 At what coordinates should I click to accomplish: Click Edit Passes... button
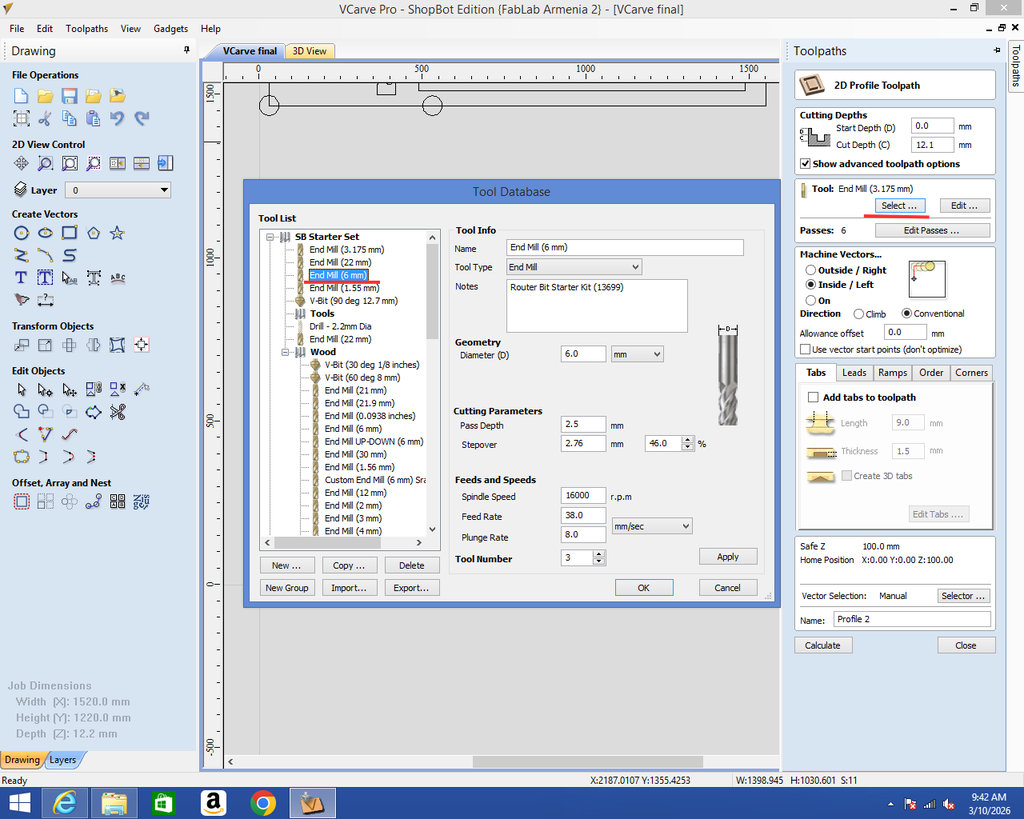pyautogui.click(x=931, y=231)
